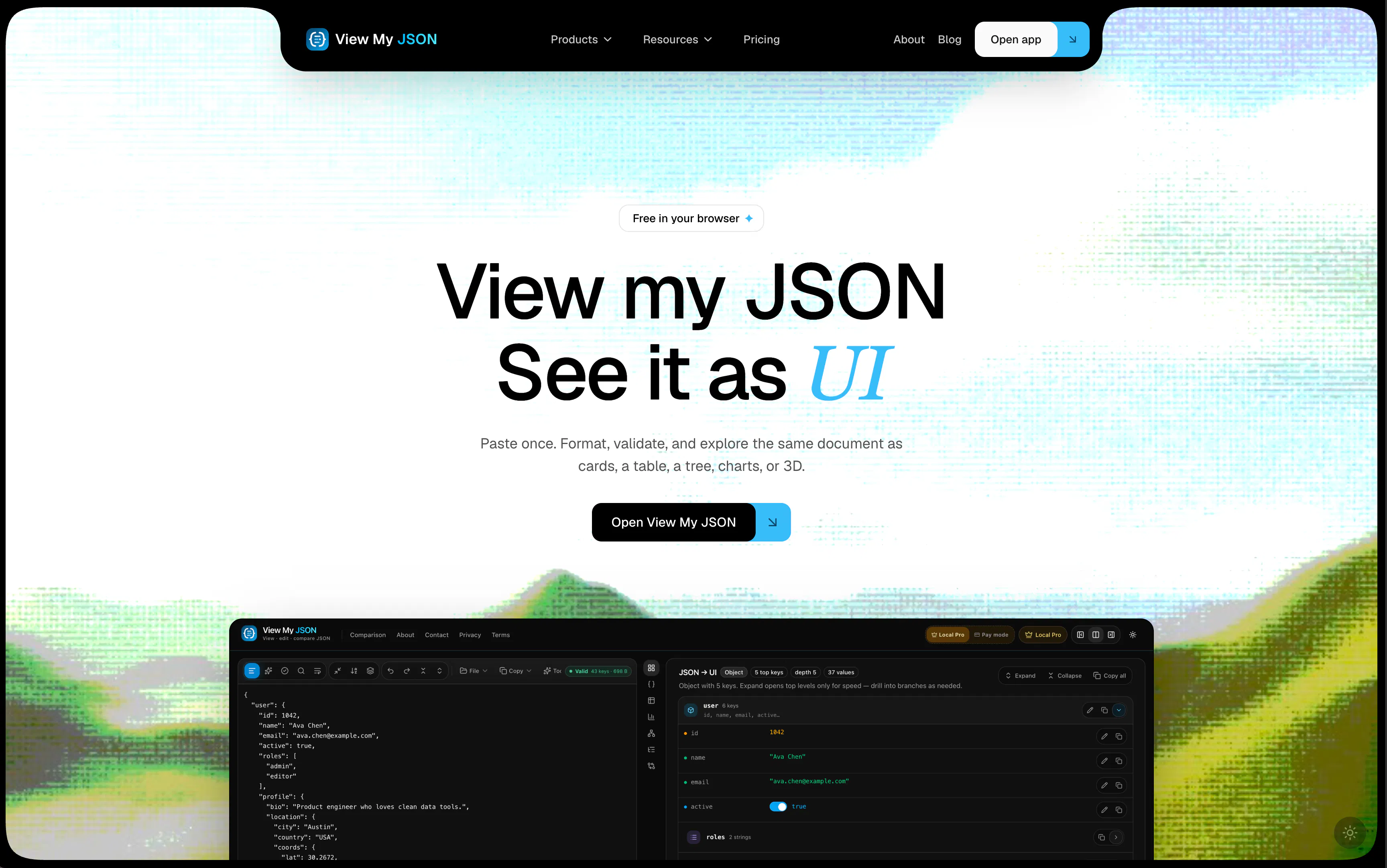1387x868 pixels.
Task: Sort keys A to Z icon
Action: click(354, 671)
